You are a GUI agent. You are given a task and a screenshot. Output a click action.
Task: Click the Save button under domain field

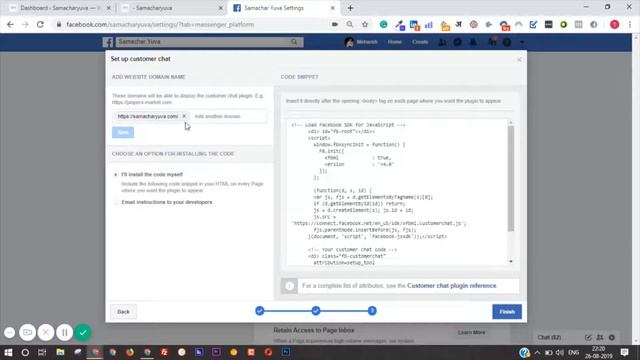[123, 132]
